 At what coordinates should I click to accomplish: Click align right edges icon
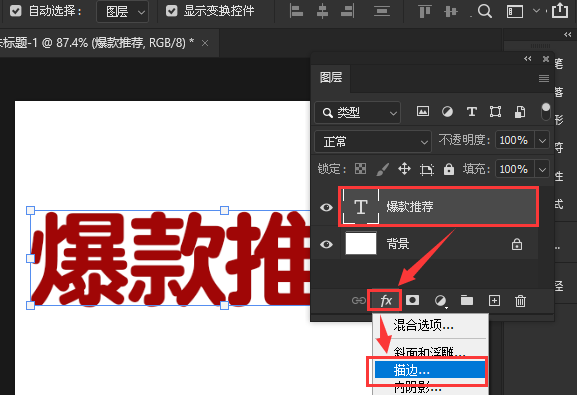tap(348, 11)
